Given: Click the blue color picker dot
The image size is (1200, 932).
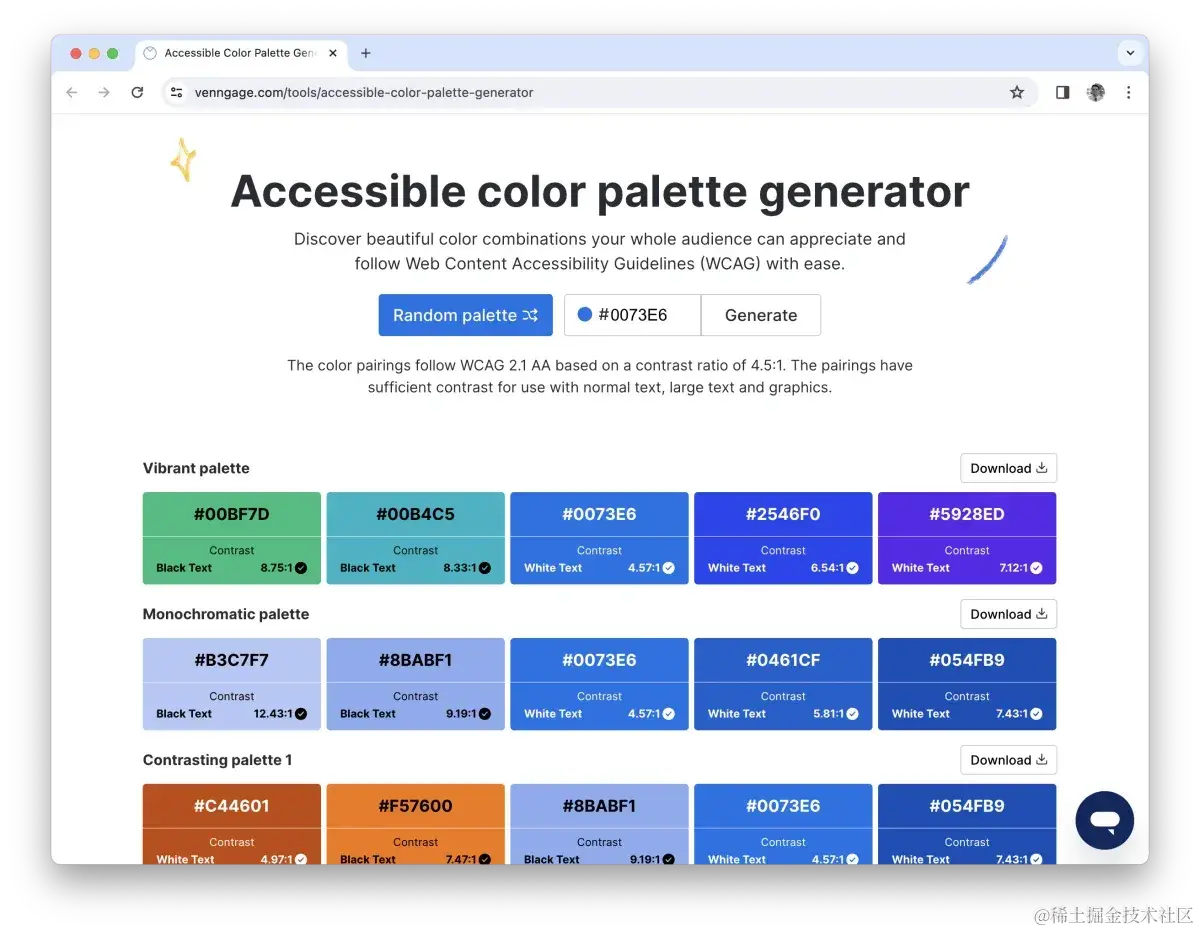Looking at the screenshot, I should tap(585, 315).
